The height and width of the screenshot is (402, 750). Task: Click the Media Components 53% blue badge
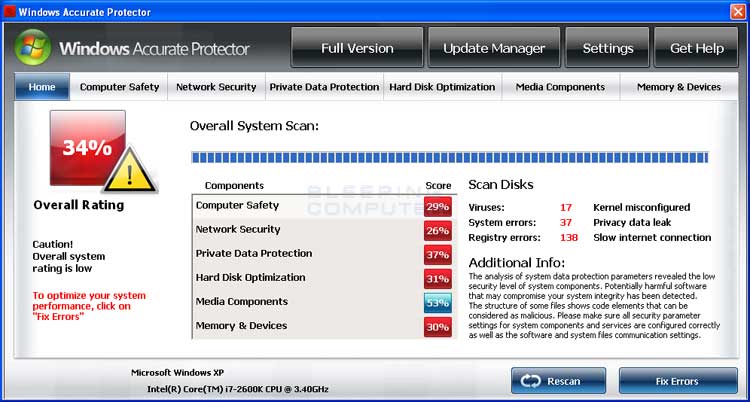(438, 303)
